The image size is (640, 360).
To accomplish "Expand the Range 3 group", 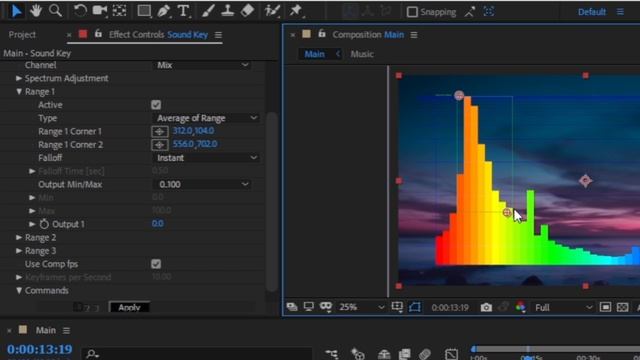I will click(x=19, y=251).
